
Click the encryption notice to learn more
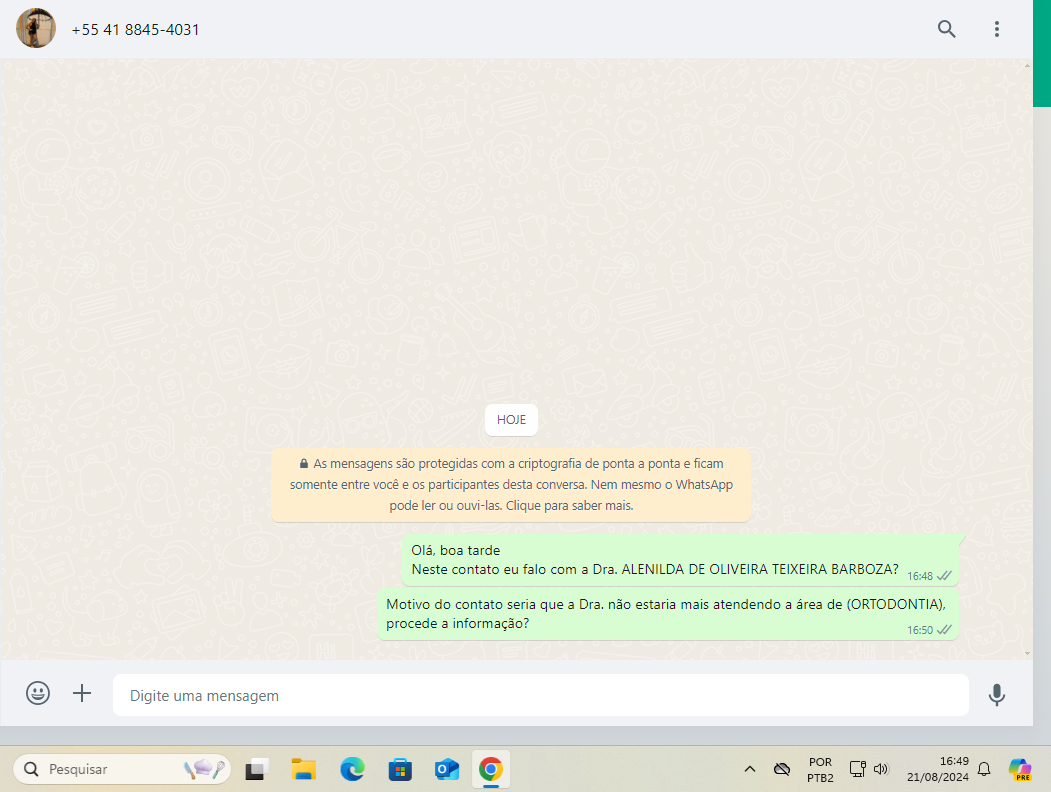pos(511,484)
